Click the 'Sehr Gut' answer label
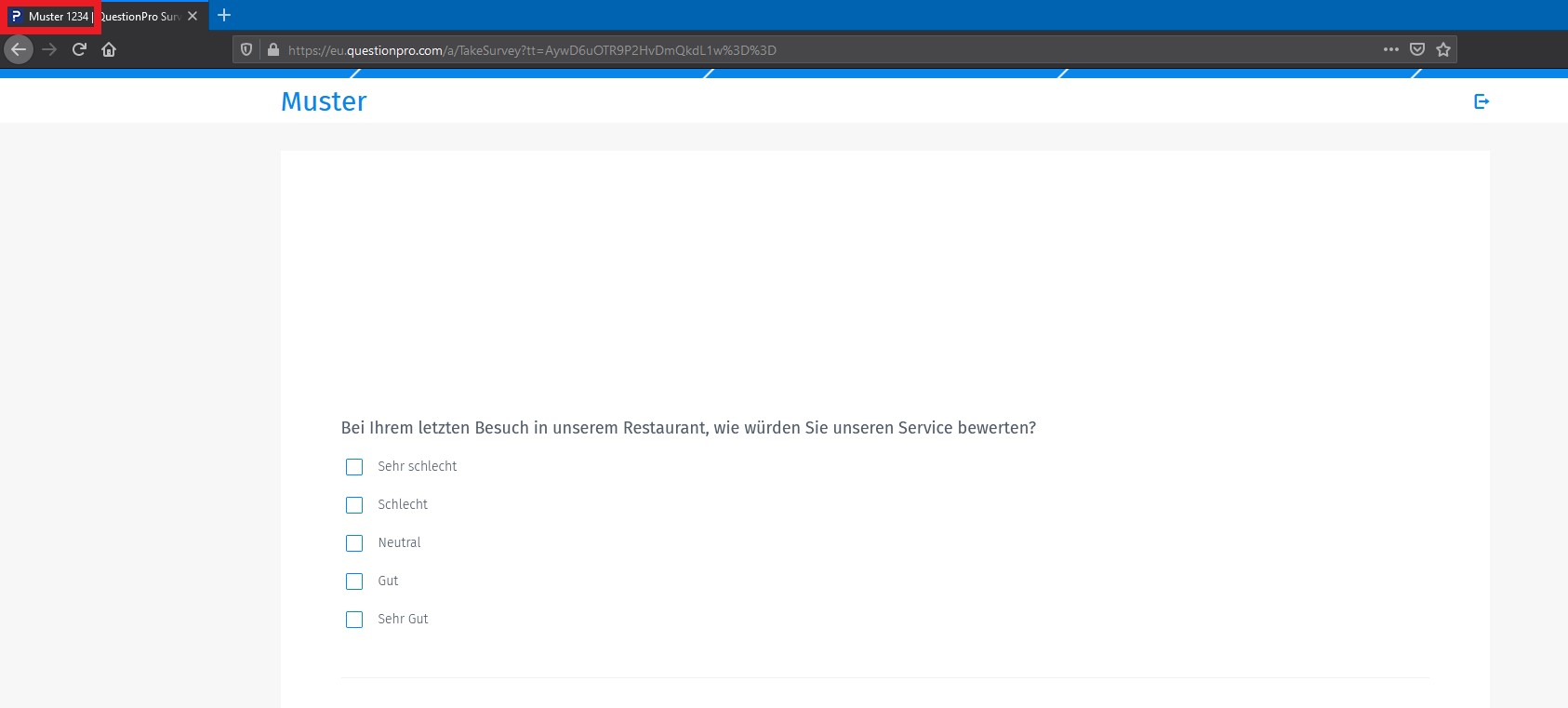1568x708 pixels. 403,619
